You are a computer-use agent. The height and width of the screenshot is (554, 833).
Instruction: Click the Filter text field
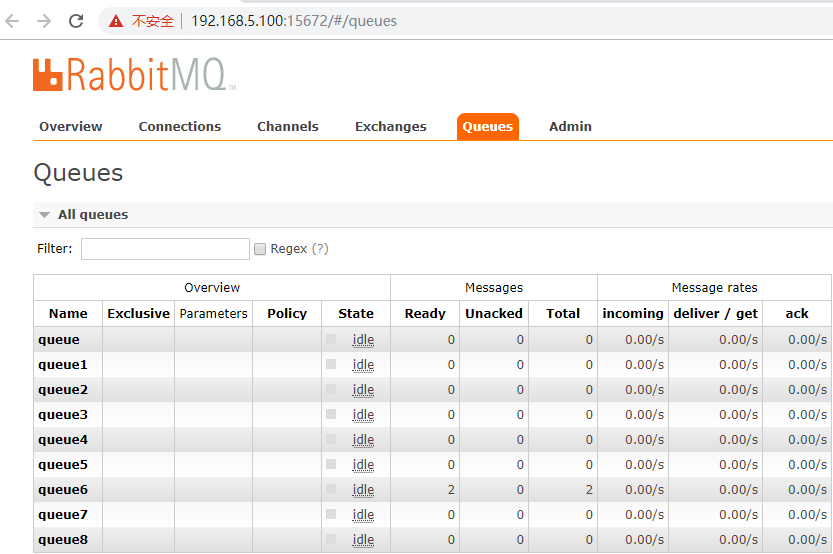pyautogui.click(x=165, y=249)
